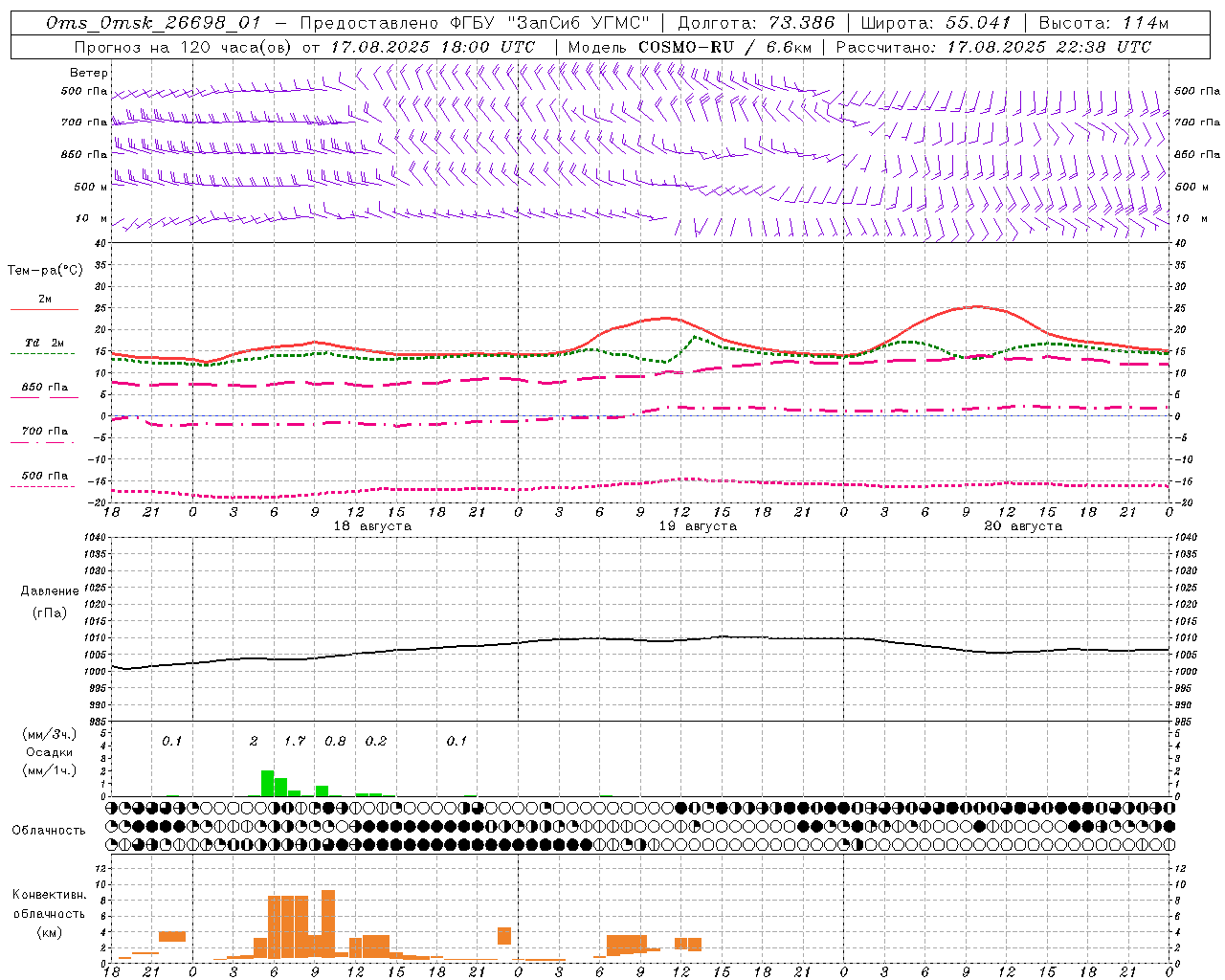
Task: Click the 985 tick on left pressure axis
Action: 98,722
